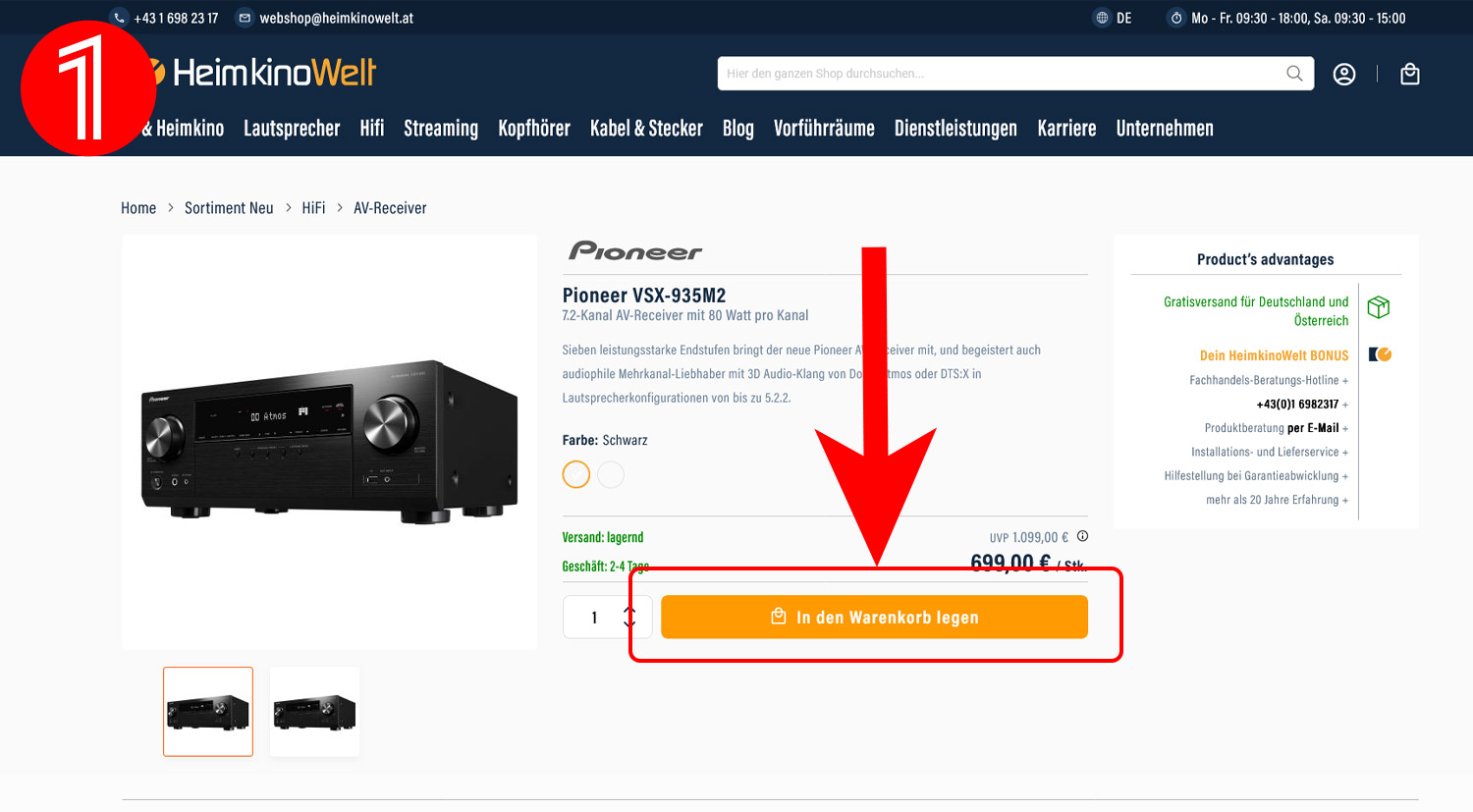Viewport: 1473px width, 812px height.
Task: Open the shopping bag cart icon
Action: point(1410,74)
